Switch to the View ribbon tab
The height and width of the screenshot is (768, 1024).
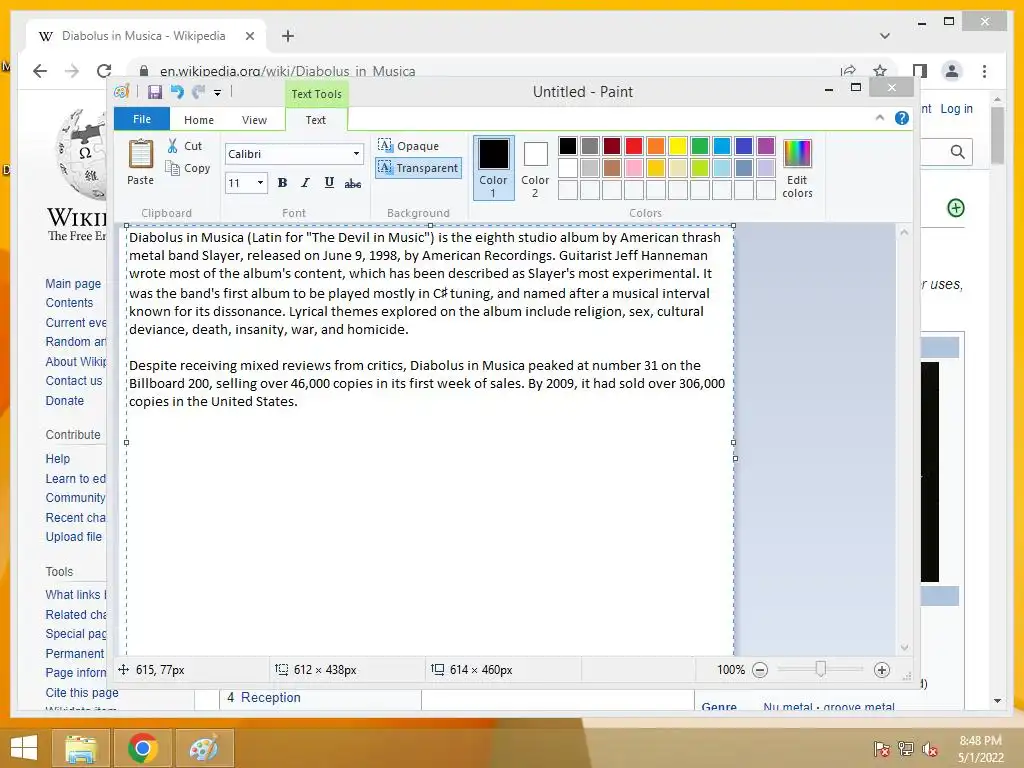click(254, 120)
